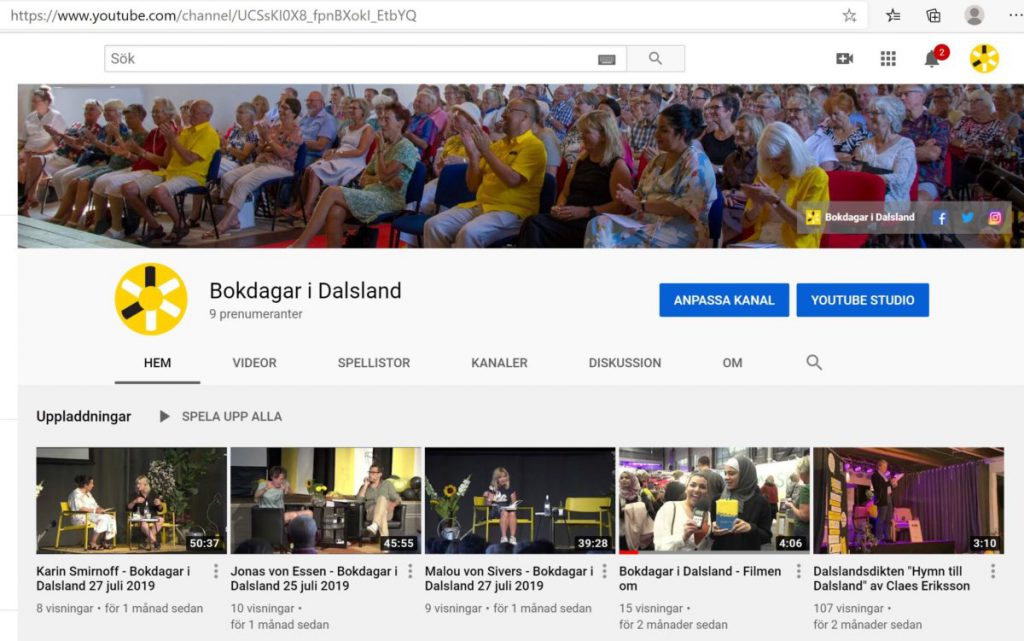Bookmark this page with star icon
1024x641 pixels.
tap(849, 15)
